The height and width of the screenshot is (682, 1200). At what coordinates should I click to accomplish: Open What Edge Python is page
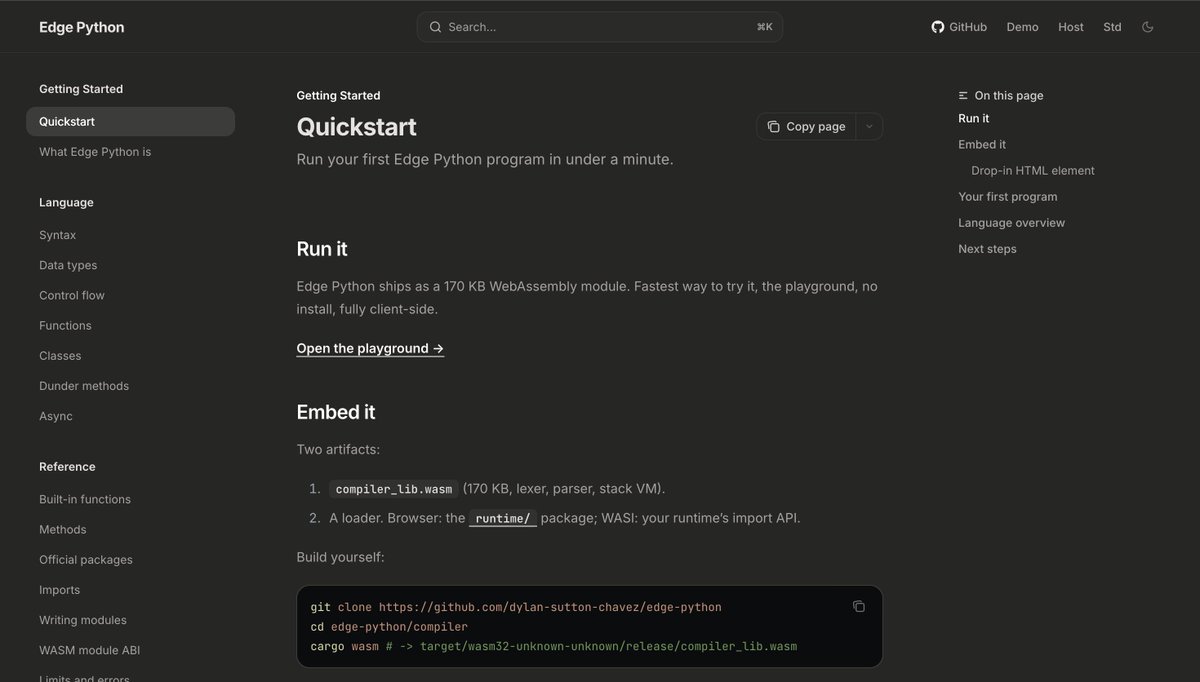pos(95,152)
